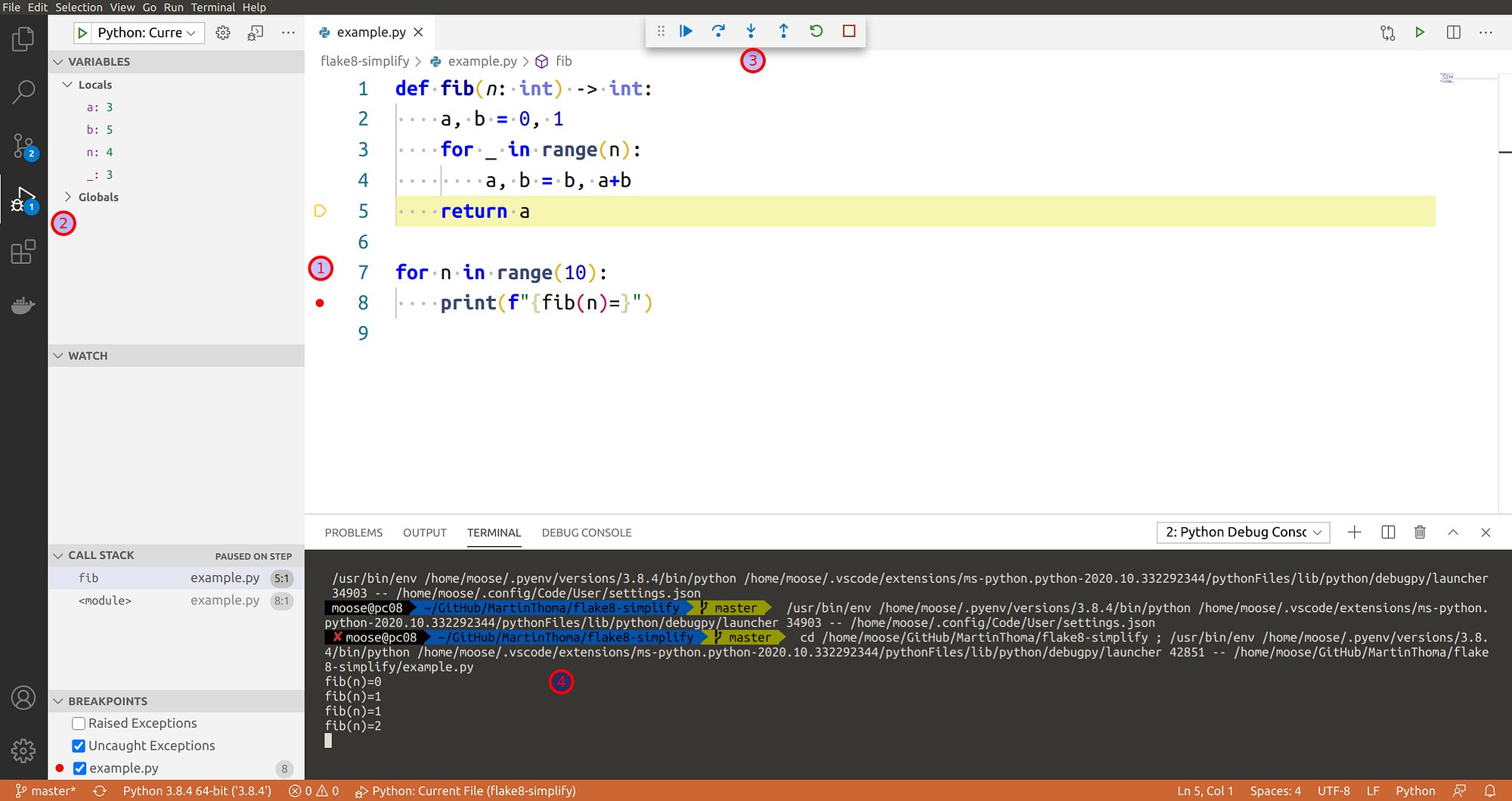
Task: Open the Accounts icon in activity bar
Action: coord(23,697)
